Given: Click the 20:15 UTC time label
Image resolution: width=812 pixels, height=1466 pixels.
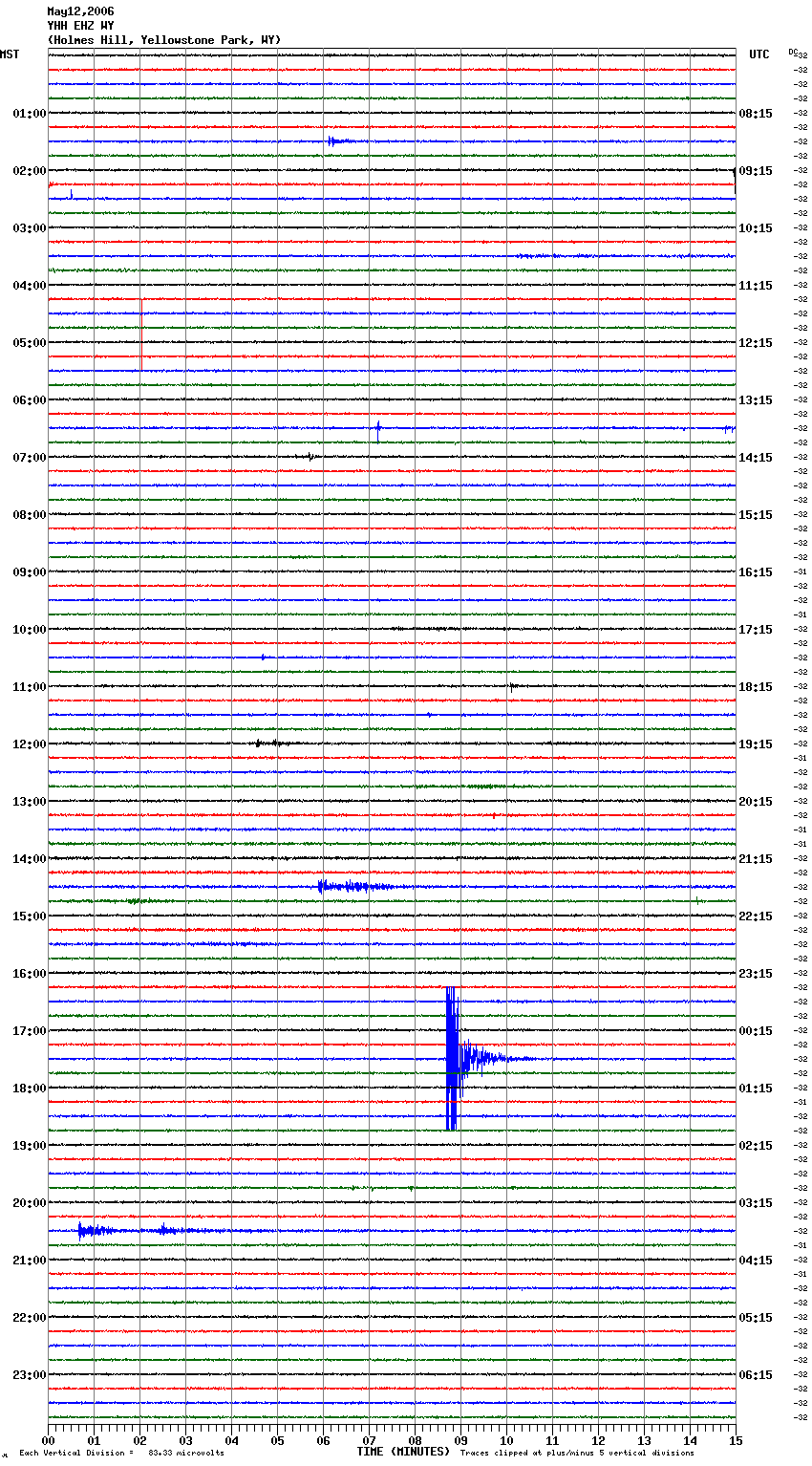Looking at the screenshot, I should click(756, 802).
